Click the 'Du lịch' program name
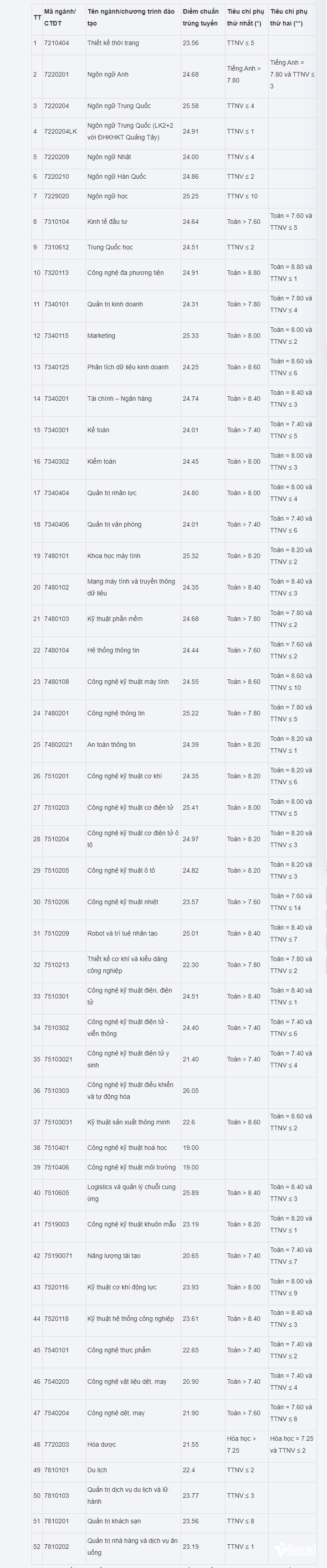This screenshot has width=327, height=1568. point(97,1470)
